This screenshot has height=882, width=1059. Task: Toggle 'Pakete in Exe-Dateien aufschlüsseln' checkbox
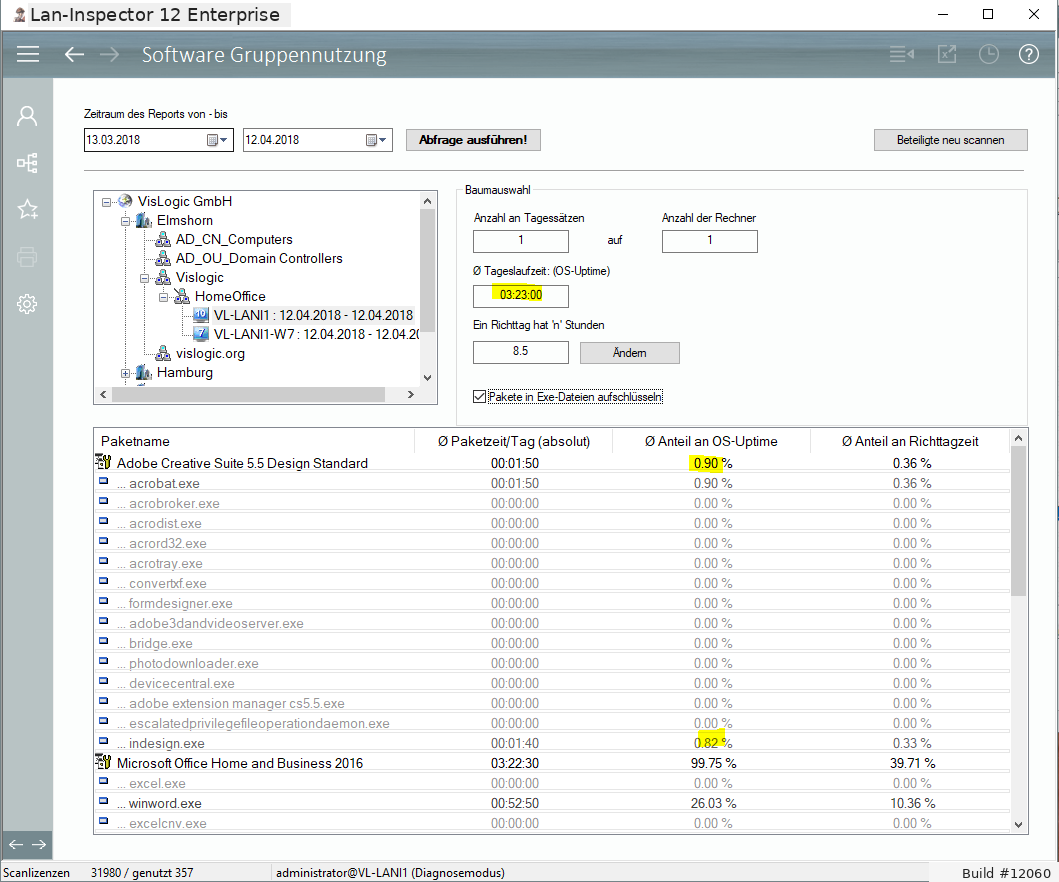coord(480,396)
